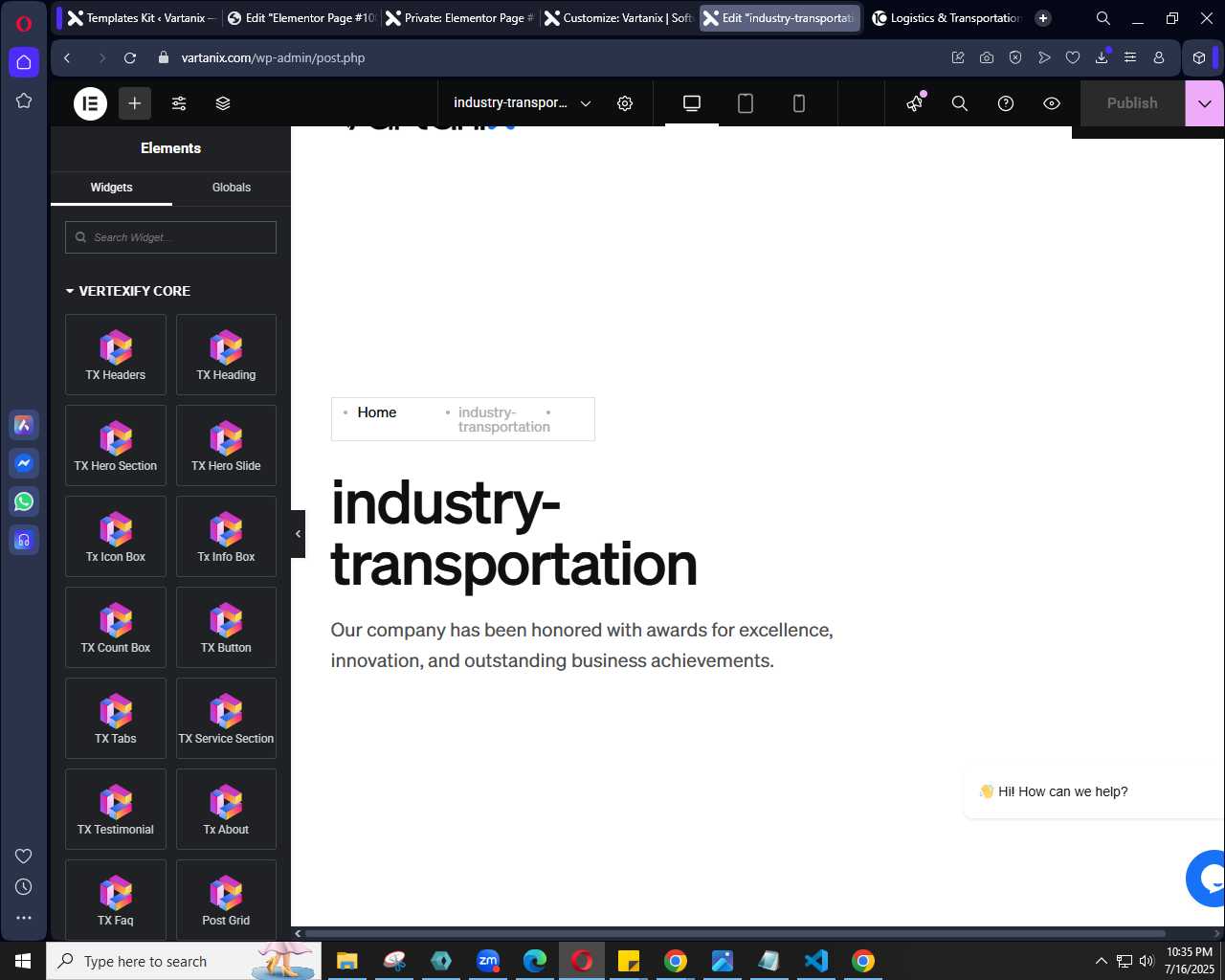
Task: Select the awards description paragraph
Action: pyautogui.click(x=582, y=645)
